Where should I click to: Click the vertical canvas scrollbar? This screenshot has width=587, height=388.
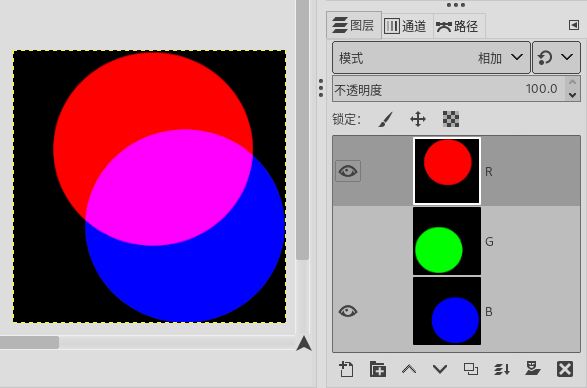coord(302,129)
